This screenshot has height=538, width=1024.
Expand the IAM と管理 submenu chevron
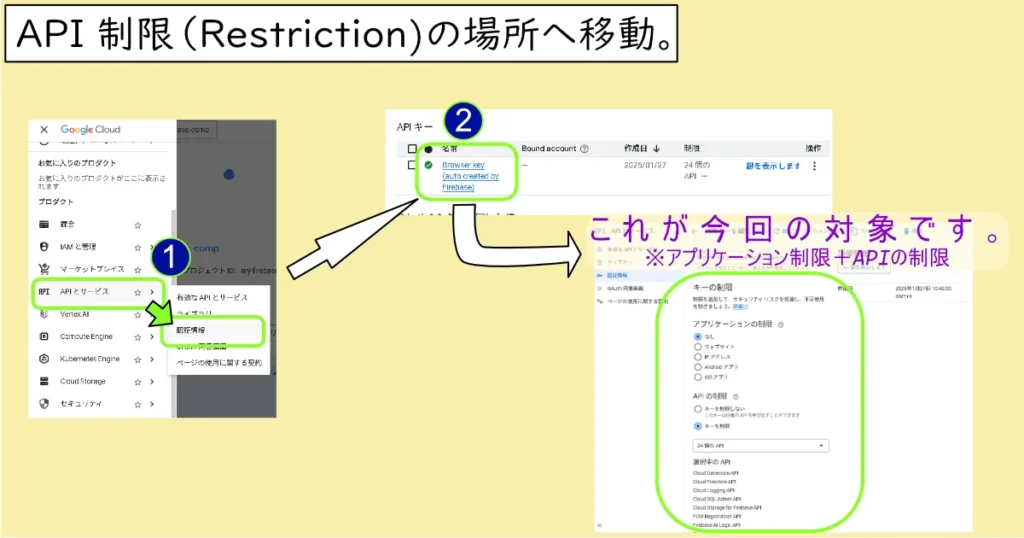click(x=152, y=247)
